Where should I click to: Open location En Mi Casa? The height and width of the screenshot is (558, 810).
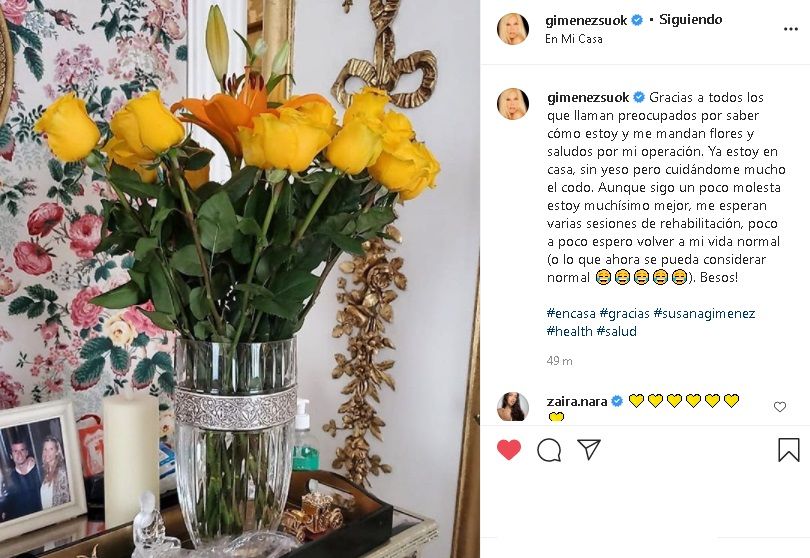pyautogui.click(x=573, y=39)
